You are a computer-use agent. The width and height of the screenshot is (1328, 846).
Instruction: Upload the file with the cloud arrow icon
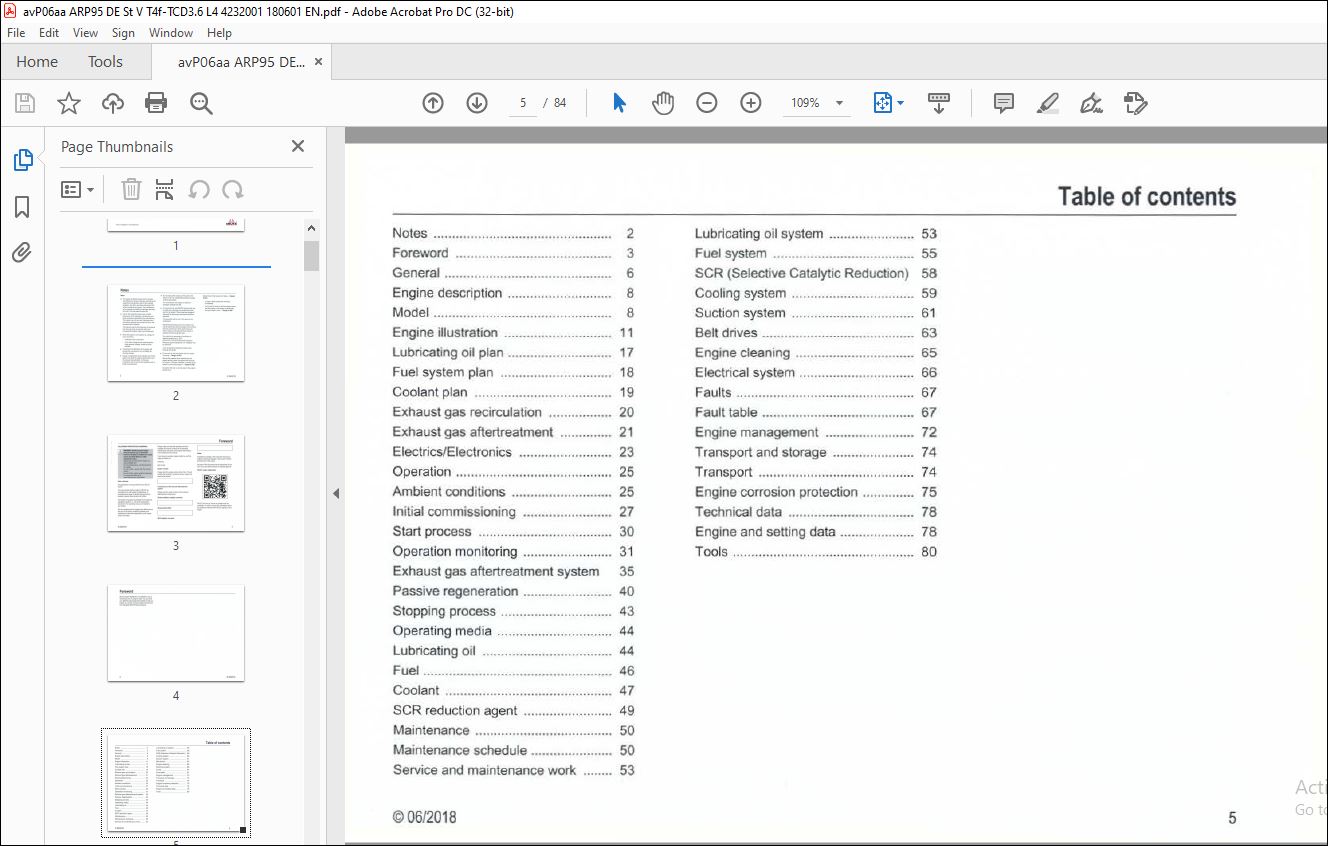(113, 103)
